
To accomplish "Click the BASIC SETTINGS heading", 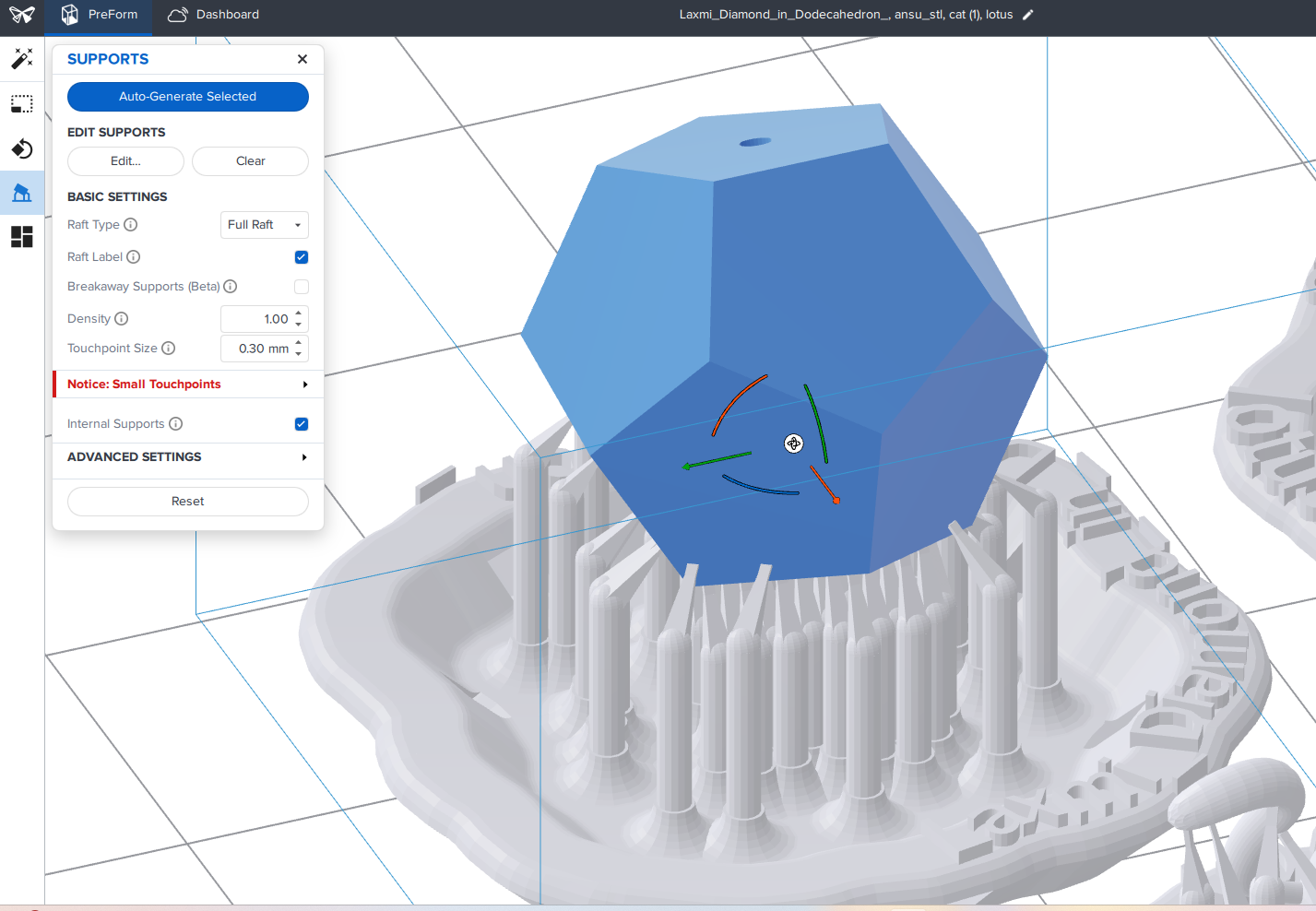I will [x=117, y=197].
